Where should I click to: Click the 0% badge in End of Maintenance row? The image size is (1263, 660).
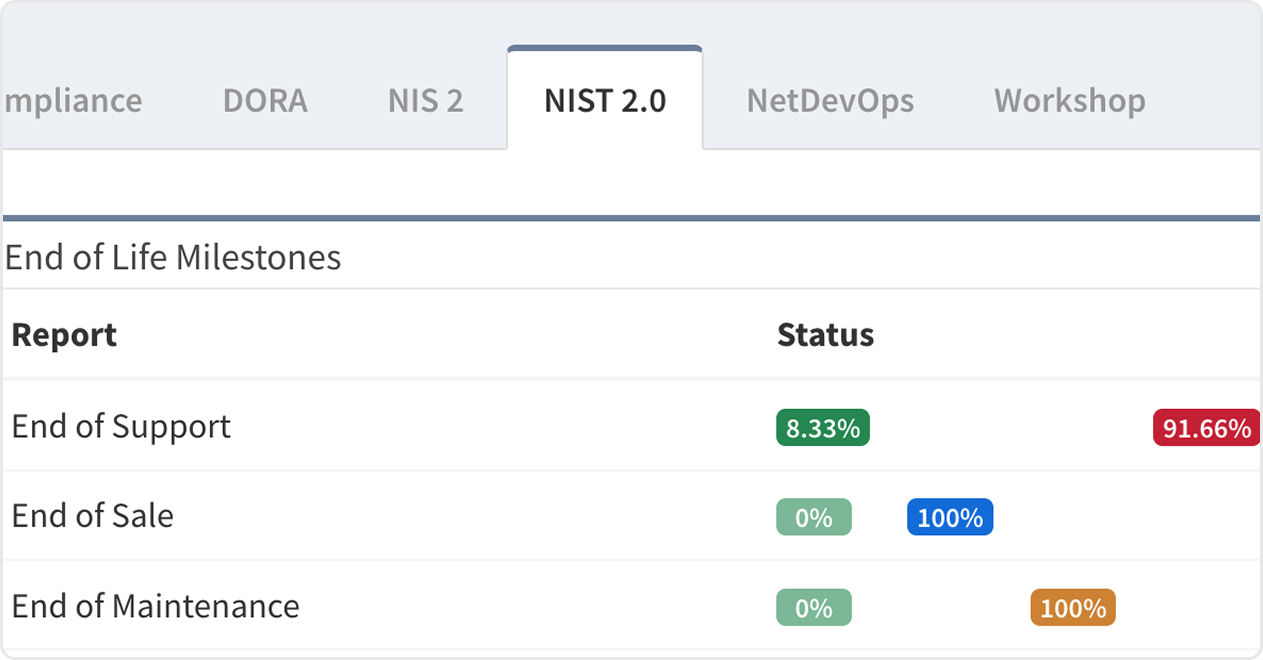point(813,608)
